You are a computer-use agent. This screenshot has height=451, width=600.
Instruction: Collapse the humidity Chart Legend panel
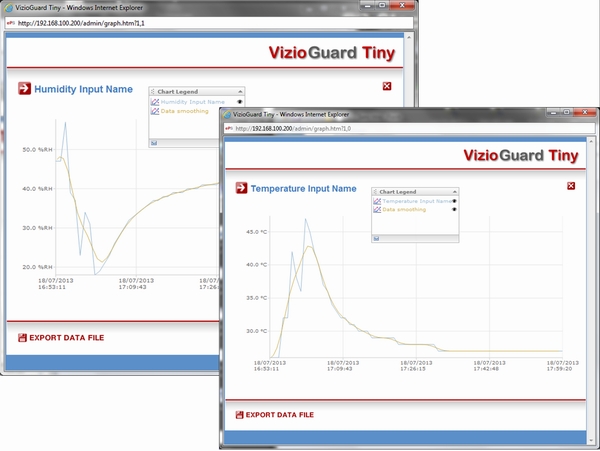pyautogui.click(x=240, y=92)
